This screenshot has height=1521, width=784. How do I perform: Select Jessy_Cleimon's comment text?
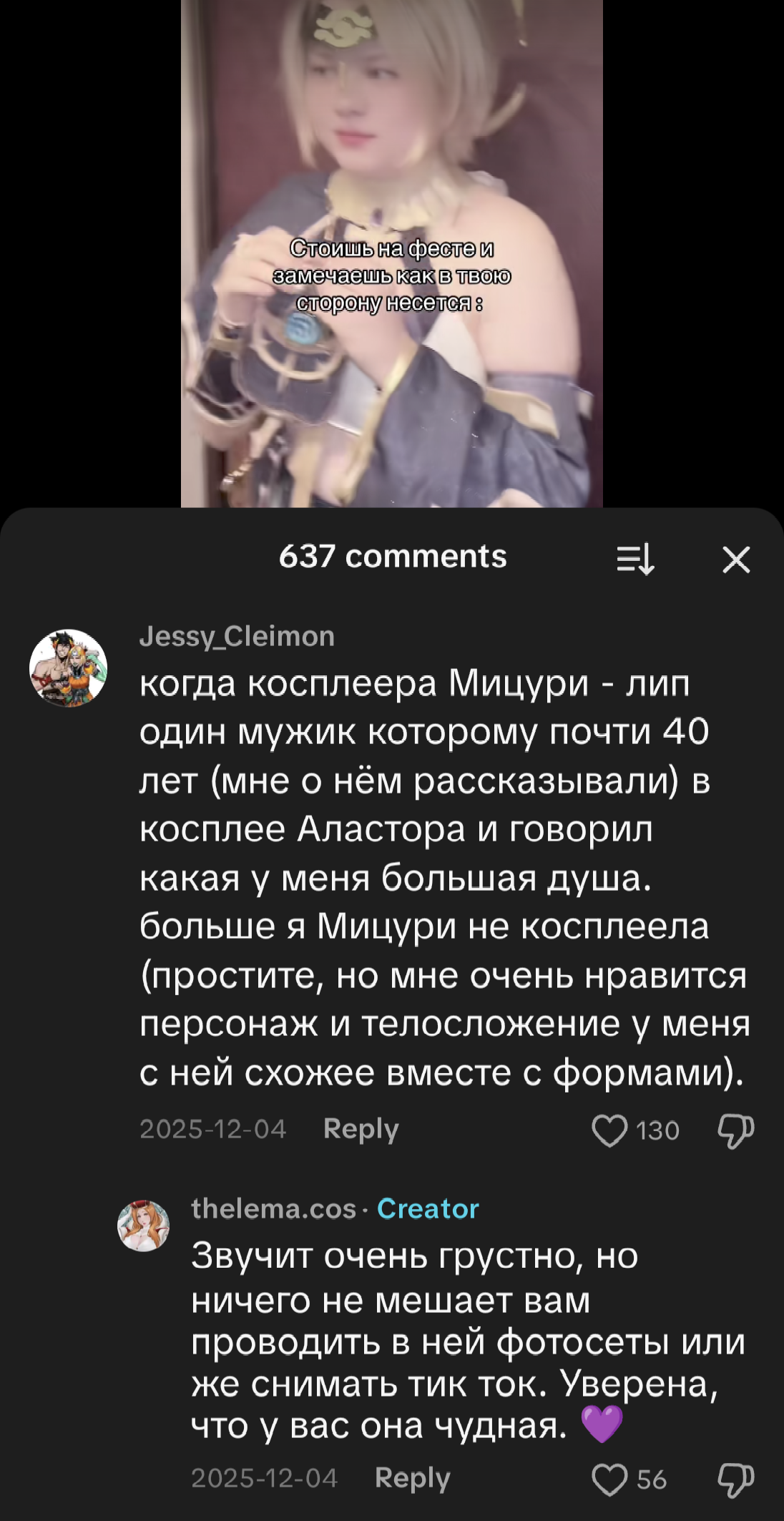click(444, 878)
